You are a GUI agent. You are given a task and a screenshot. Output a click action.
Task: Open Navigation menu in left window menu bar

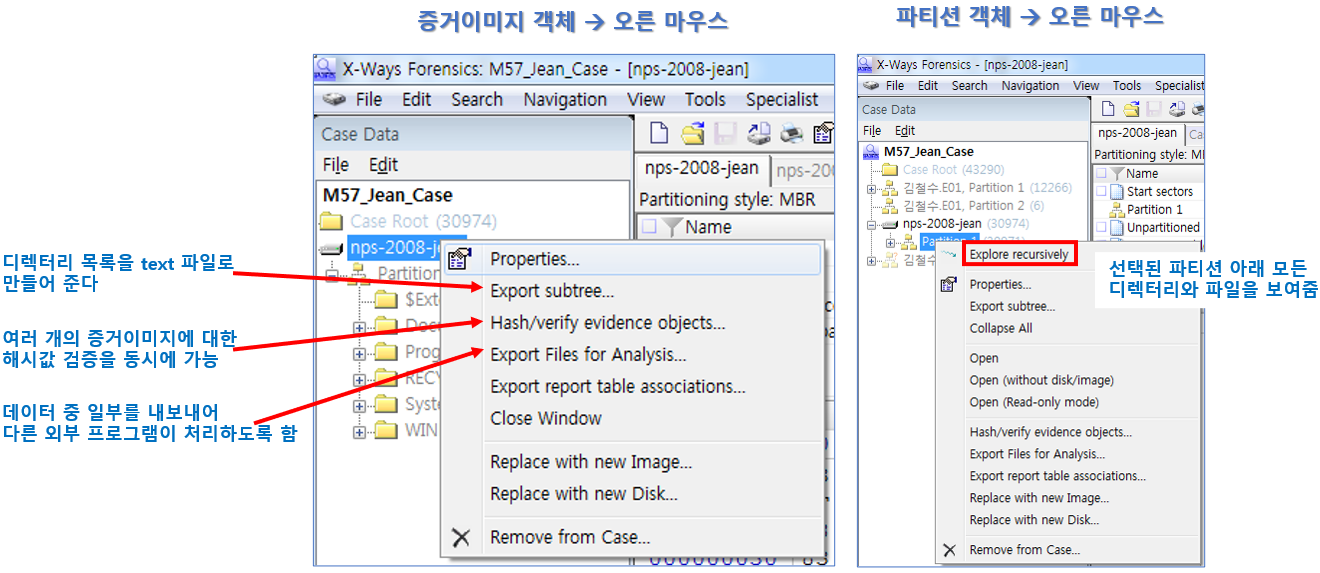coord(565,99)
